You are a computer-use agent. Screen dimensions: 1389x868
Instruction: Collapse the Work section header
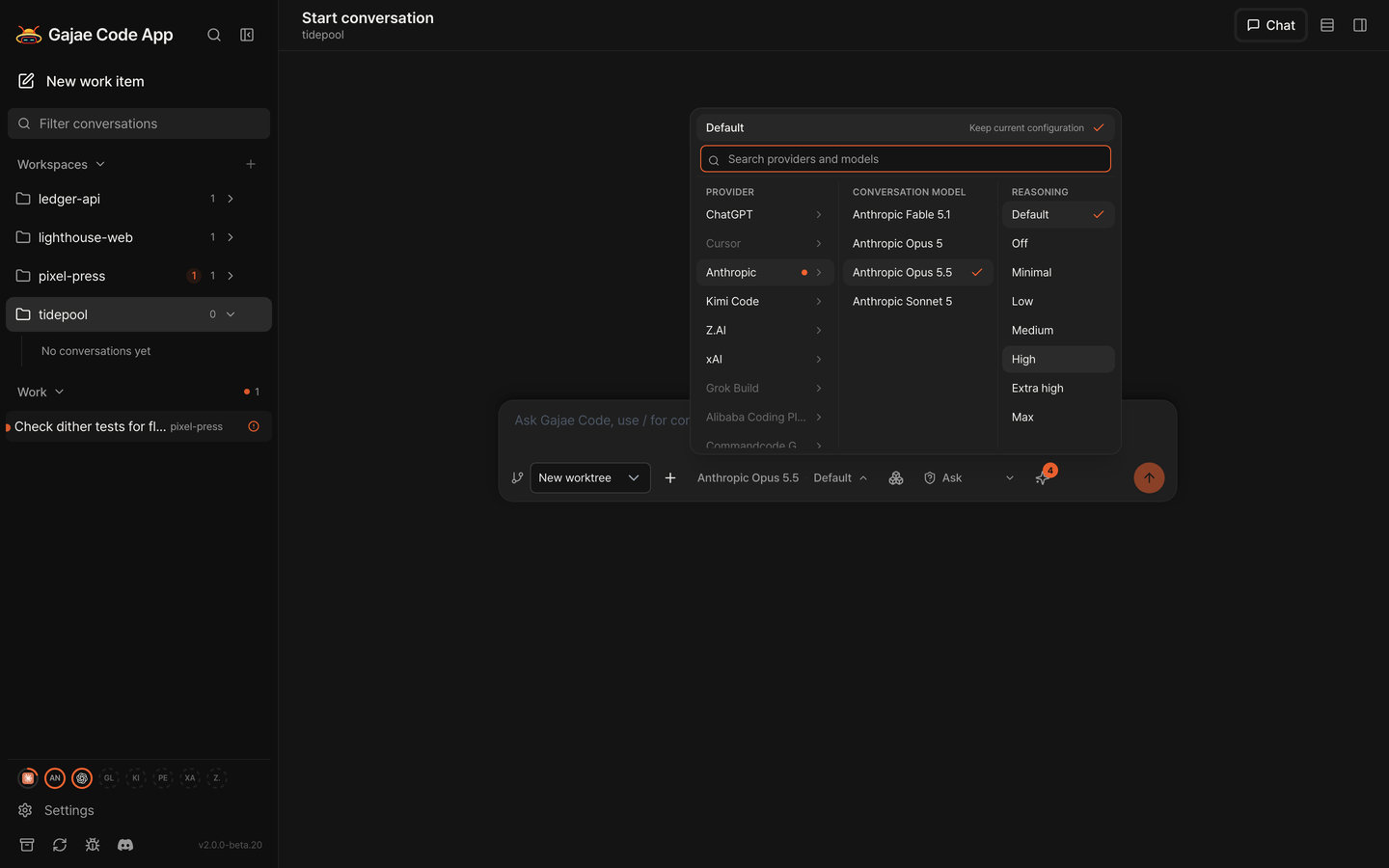click(x=41, y=392)
